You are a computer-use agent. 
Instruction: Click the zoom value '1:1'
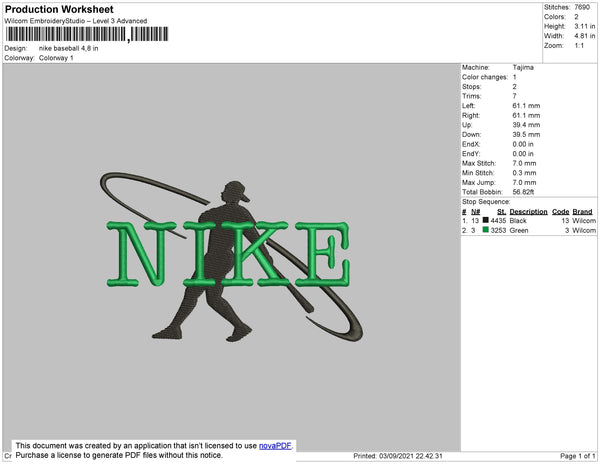coord(579,46)
